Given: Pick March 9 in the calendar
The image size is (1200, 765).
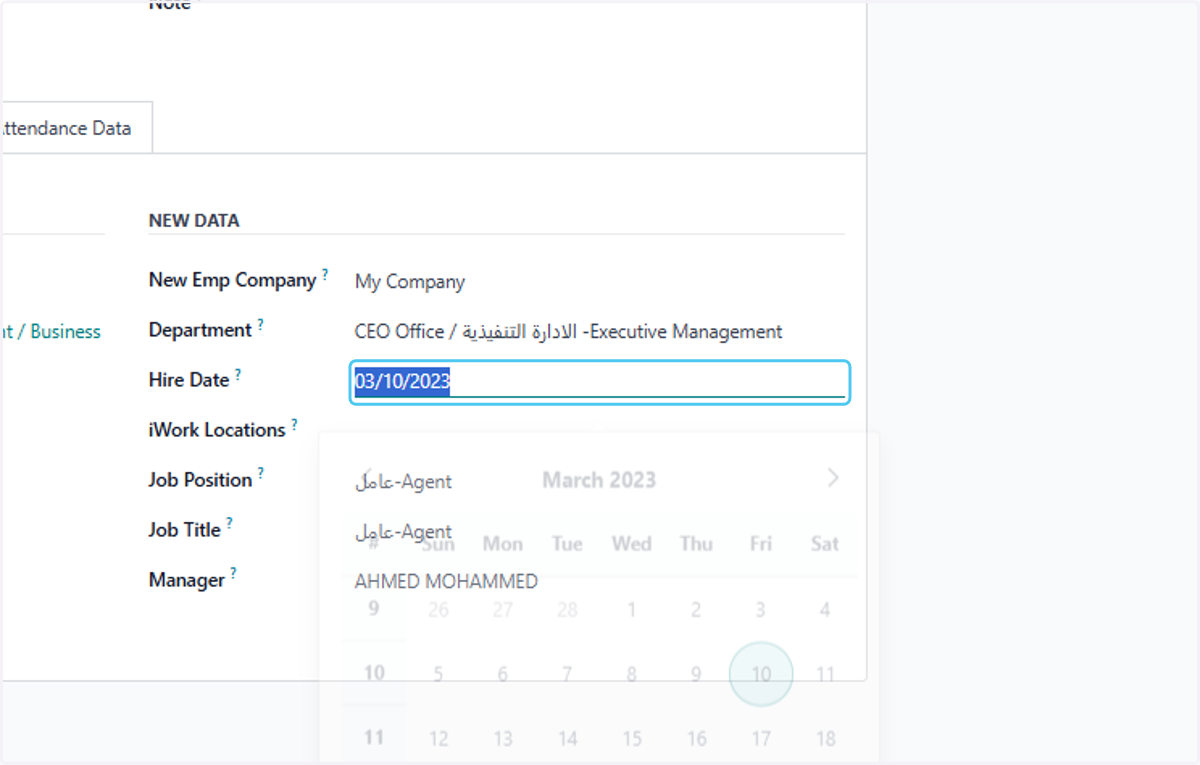Looking at the screenshot, I should 696,674.
